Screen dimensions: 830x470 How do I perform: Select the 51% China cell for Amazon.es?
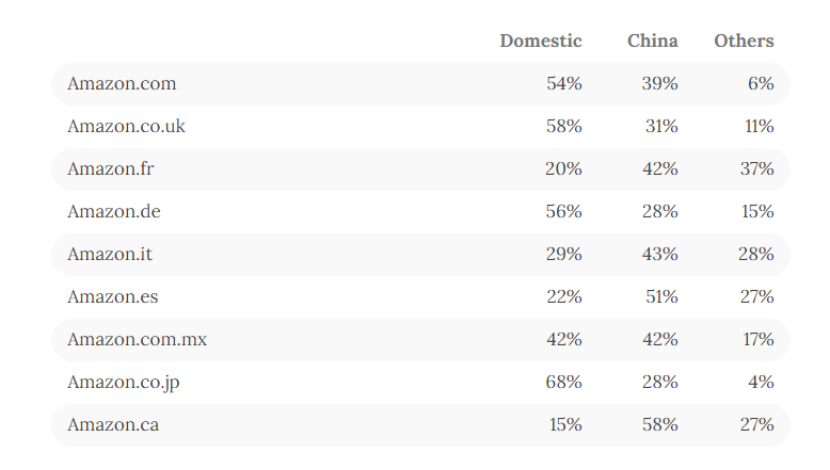click(x=660, y=297)
